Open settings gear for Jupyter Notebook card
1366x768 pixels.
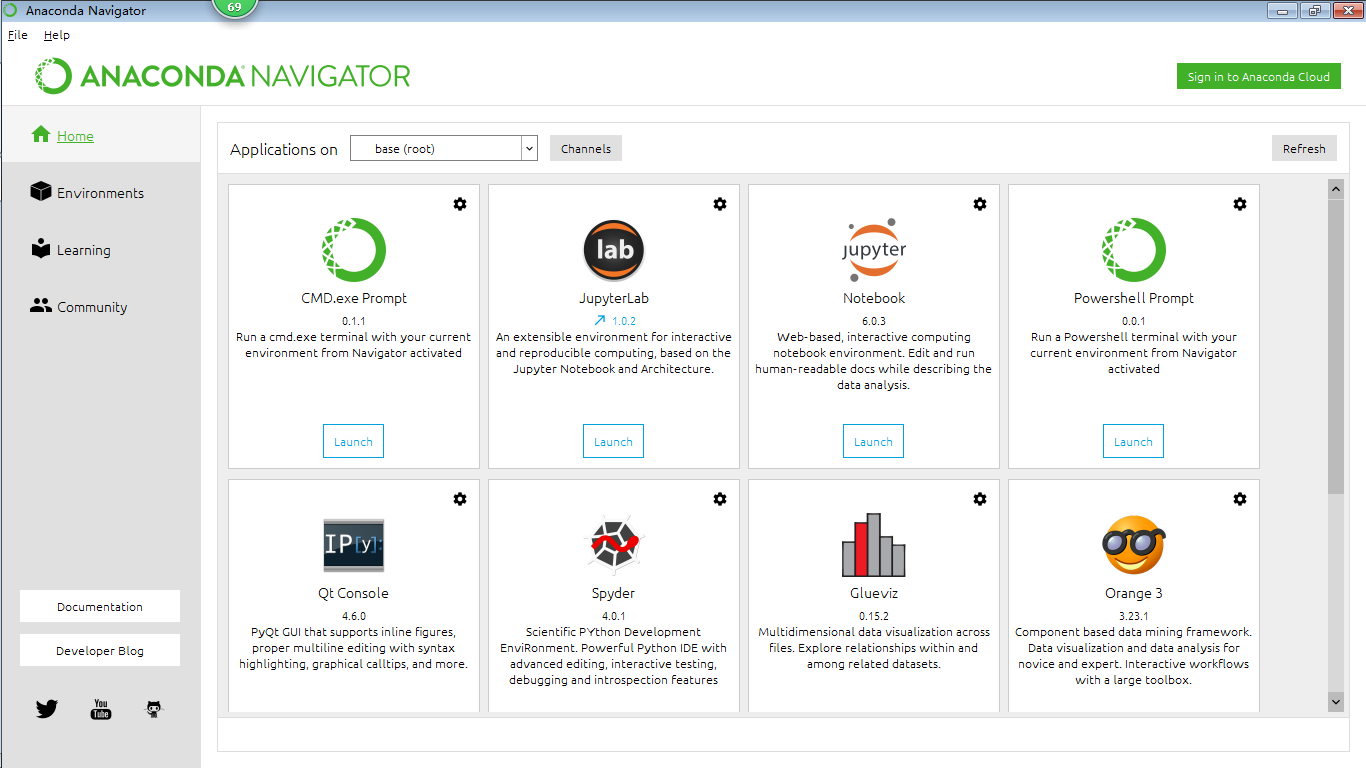click(980, 204)
